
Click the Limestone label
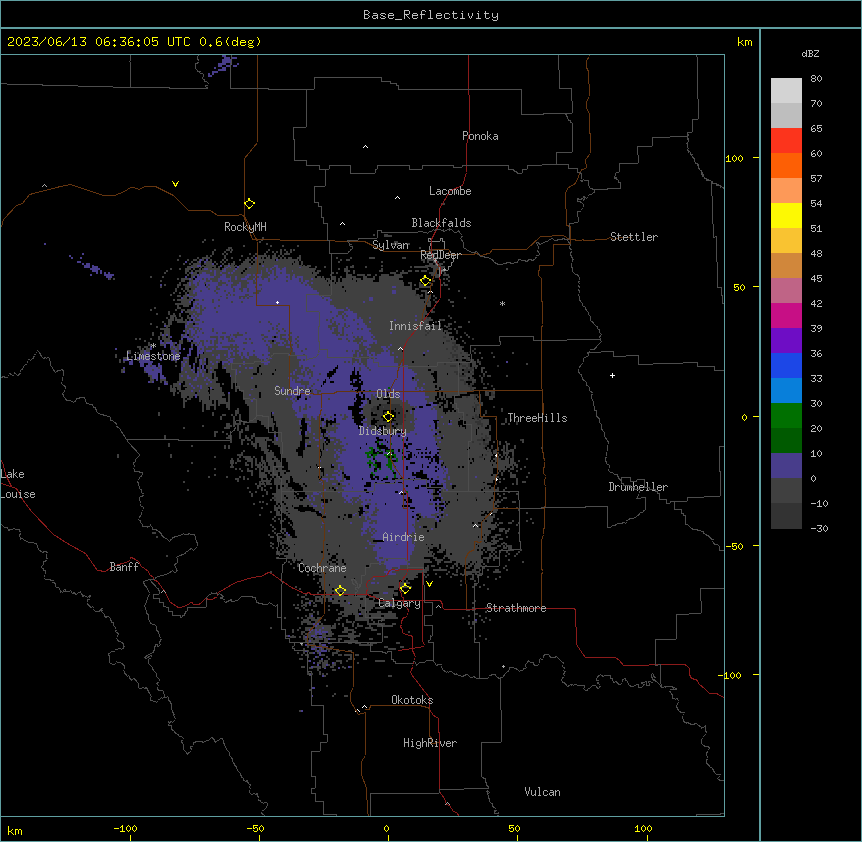point(153,356)
